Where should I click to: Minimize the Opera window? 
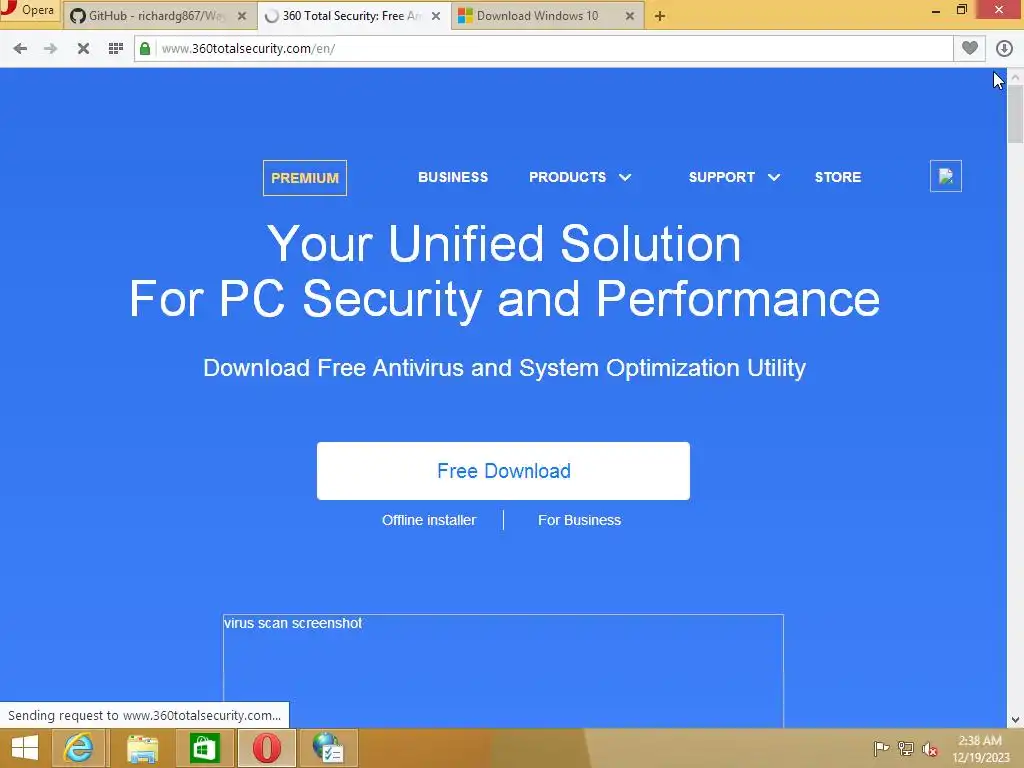tap(936, 10)
